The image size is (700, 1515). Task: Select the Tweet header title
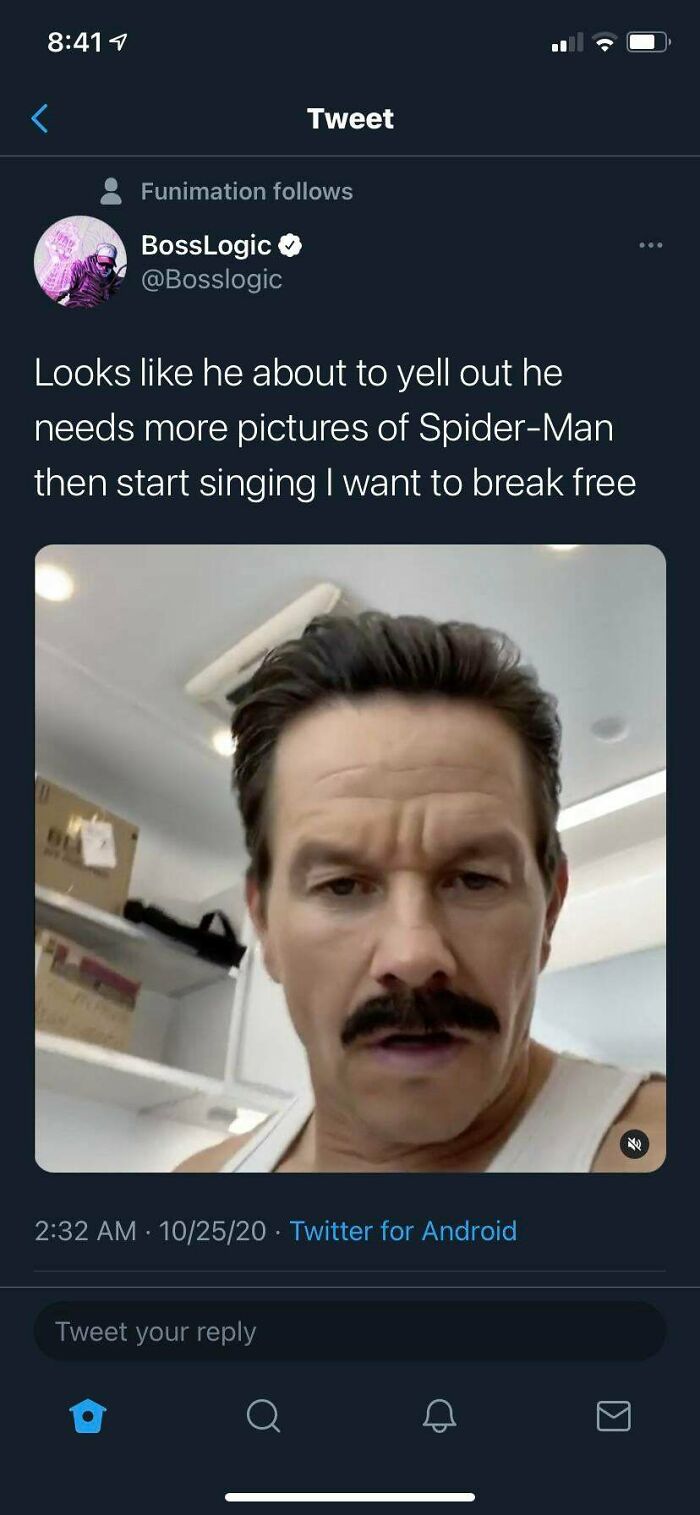350,118
